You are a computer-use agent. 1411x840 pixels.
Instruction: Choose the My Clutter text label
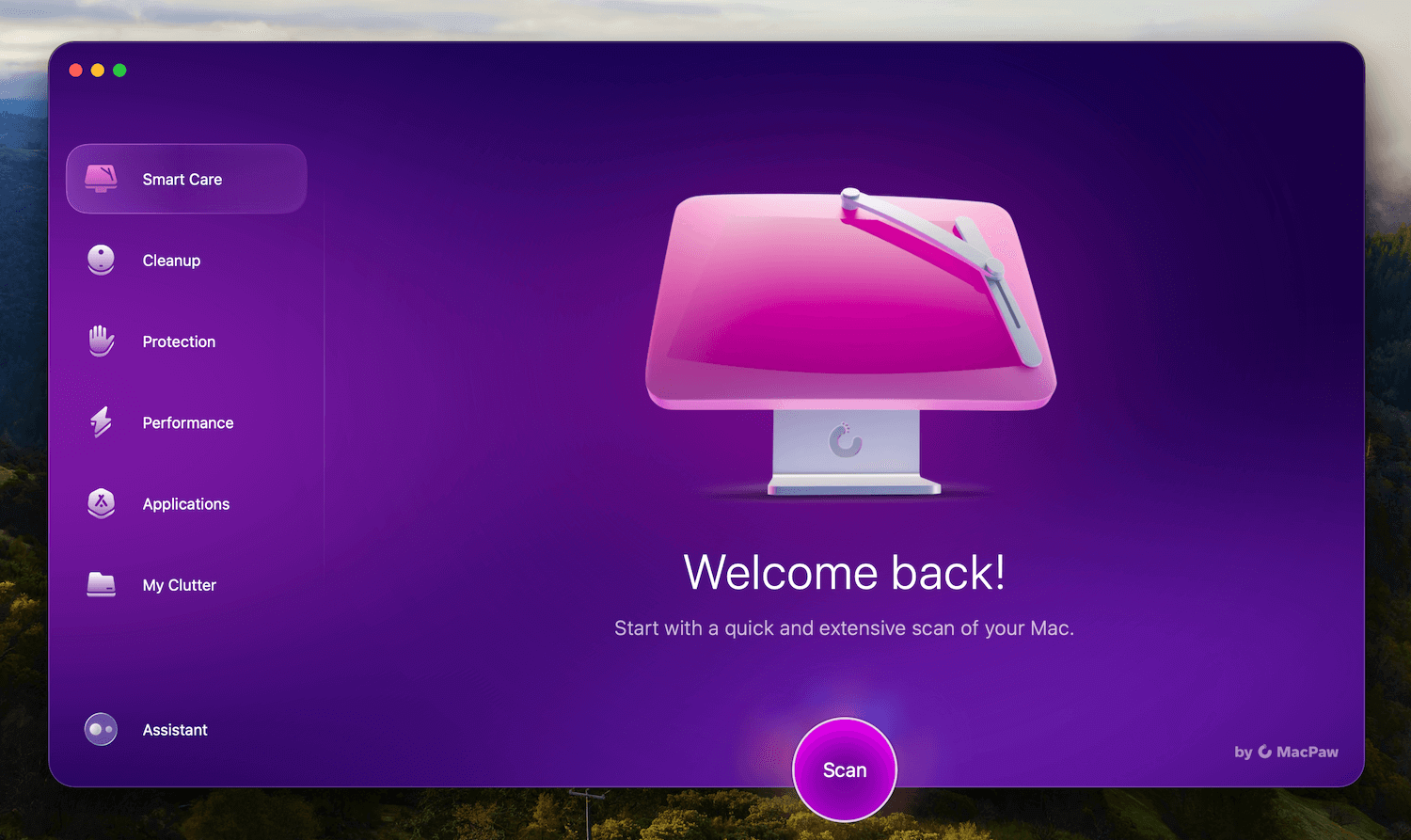click(x=180, y=585)
